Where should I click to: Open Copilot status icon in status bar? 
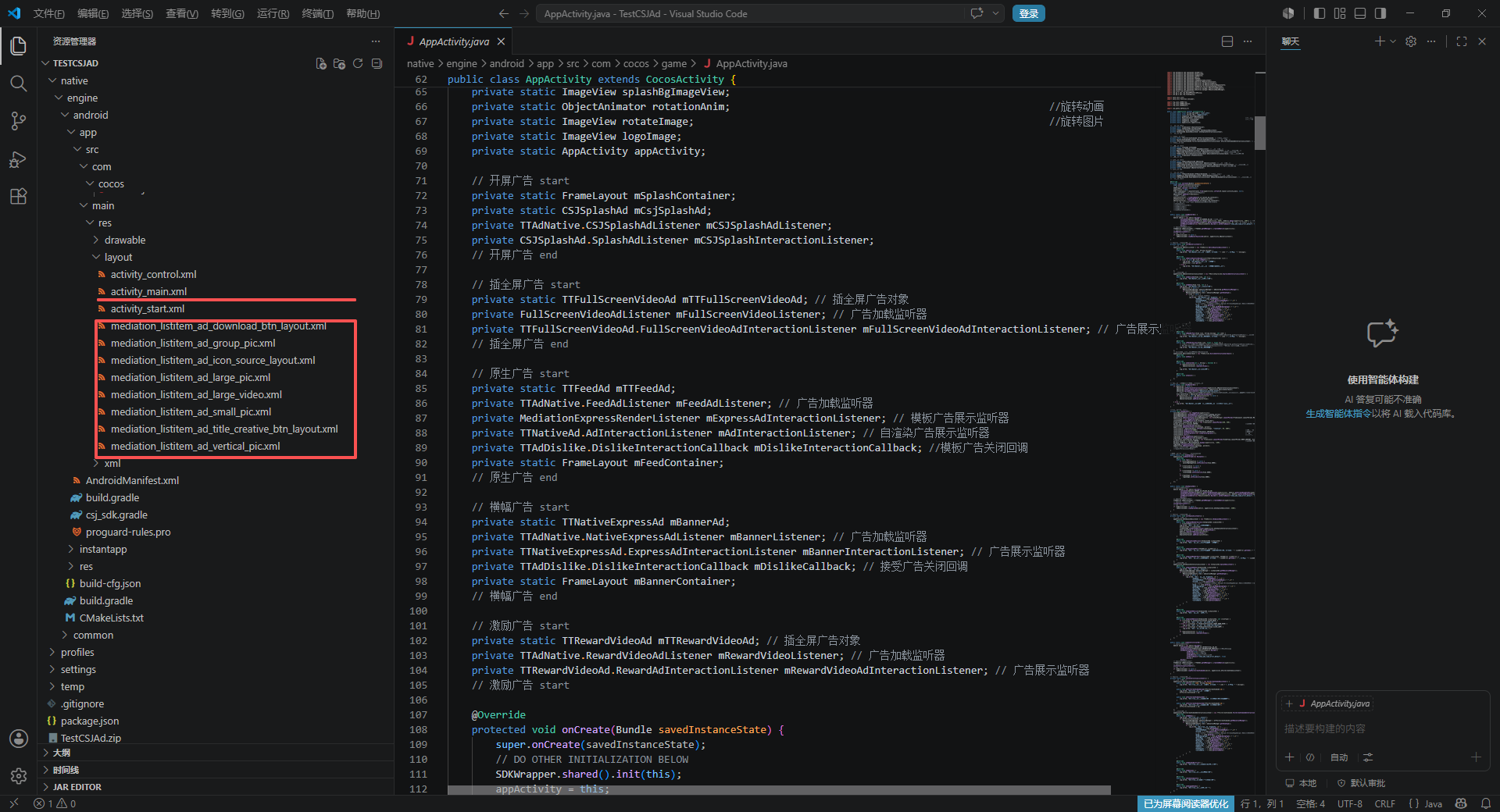click(1461, 803)
